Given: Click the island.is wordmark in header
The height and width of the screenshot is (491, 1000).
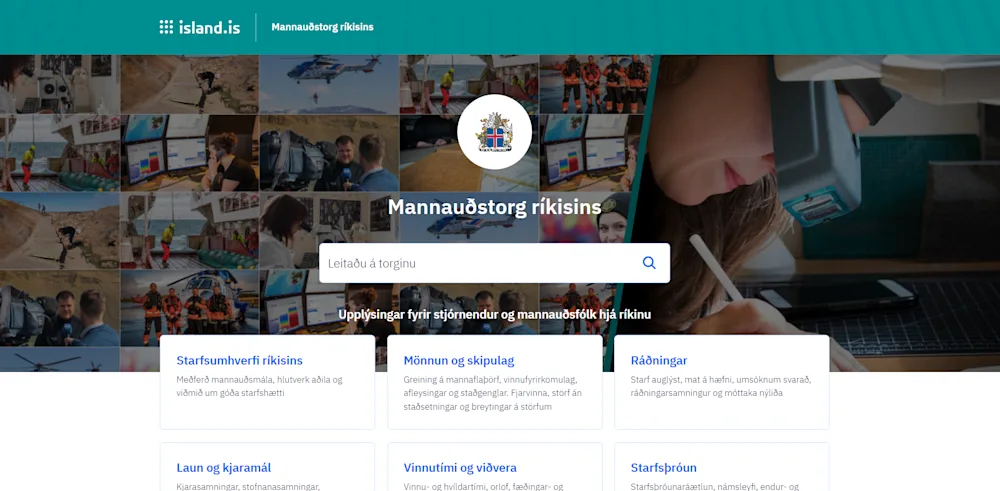Looking at the screenshot, I should (x=209, y=27).
